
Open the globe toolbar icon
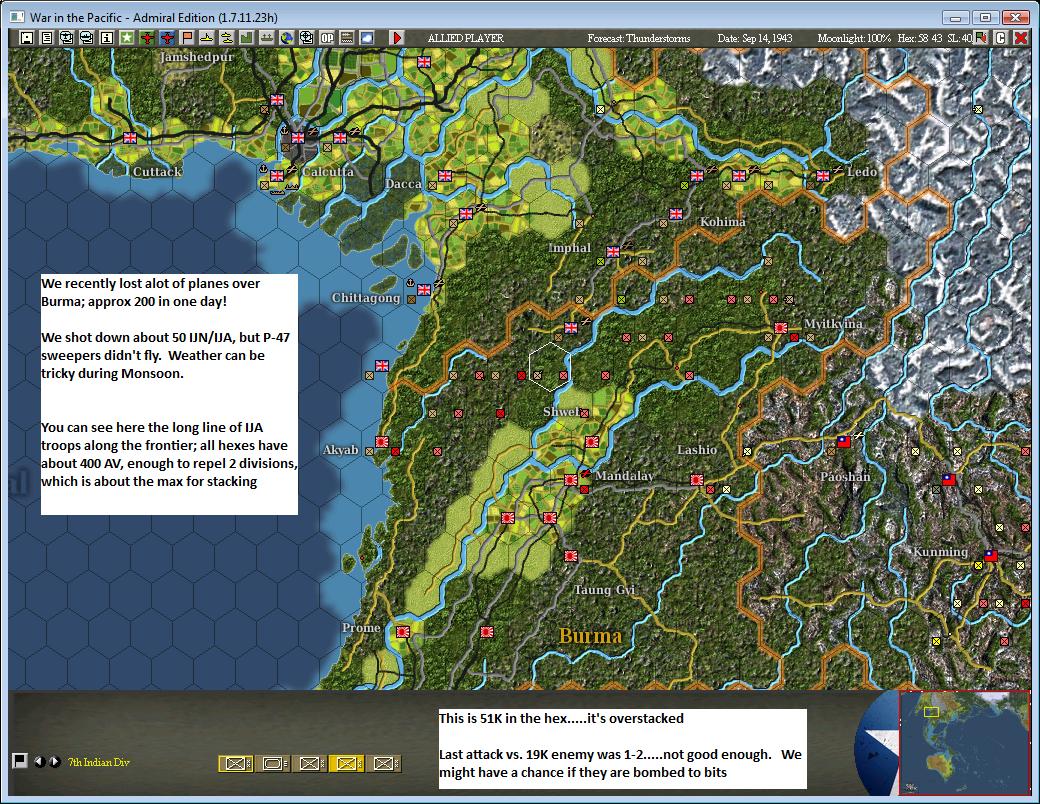[x=286, y=38]
